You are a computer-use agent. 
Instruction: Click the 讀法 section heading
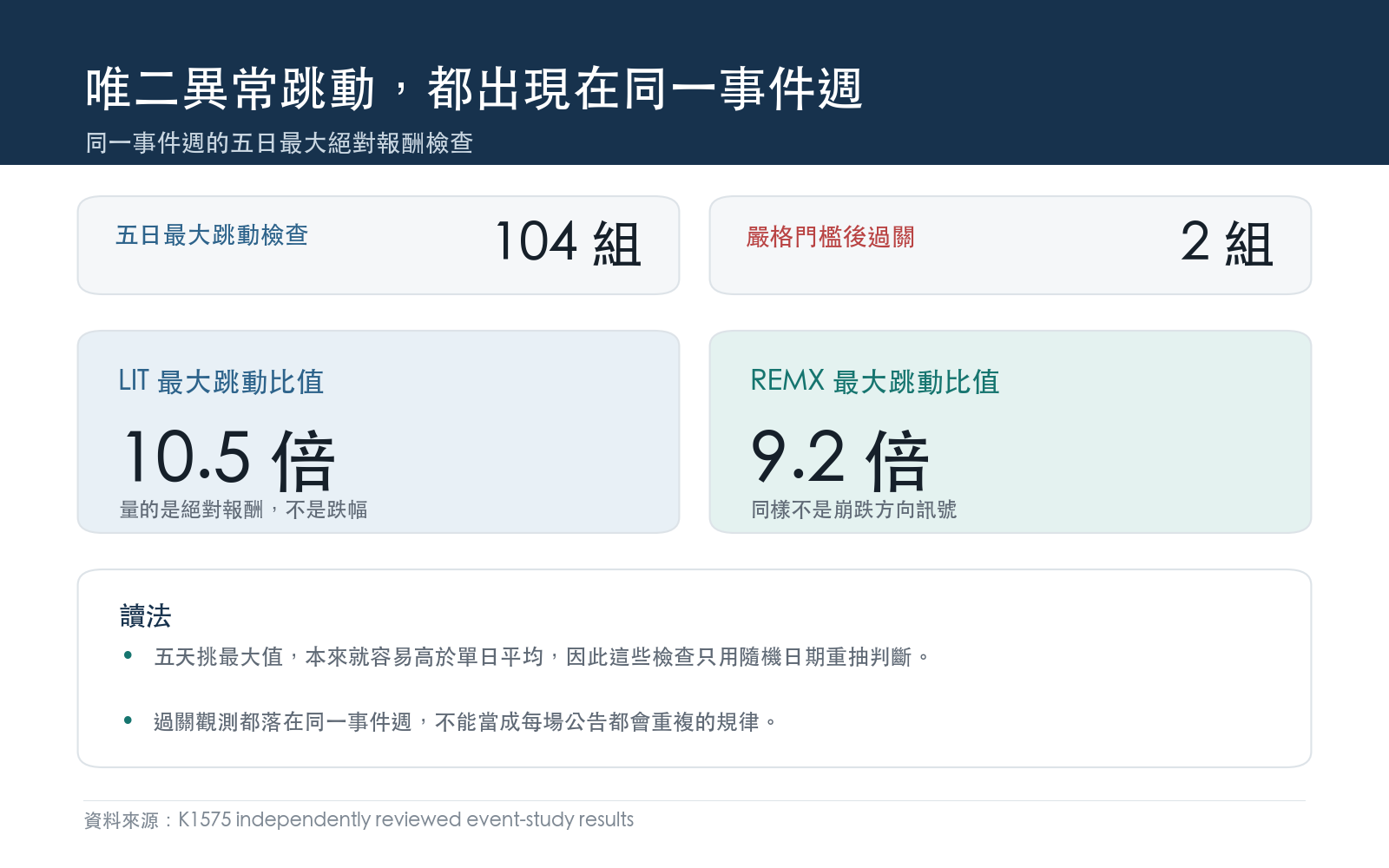click(146, 616)
